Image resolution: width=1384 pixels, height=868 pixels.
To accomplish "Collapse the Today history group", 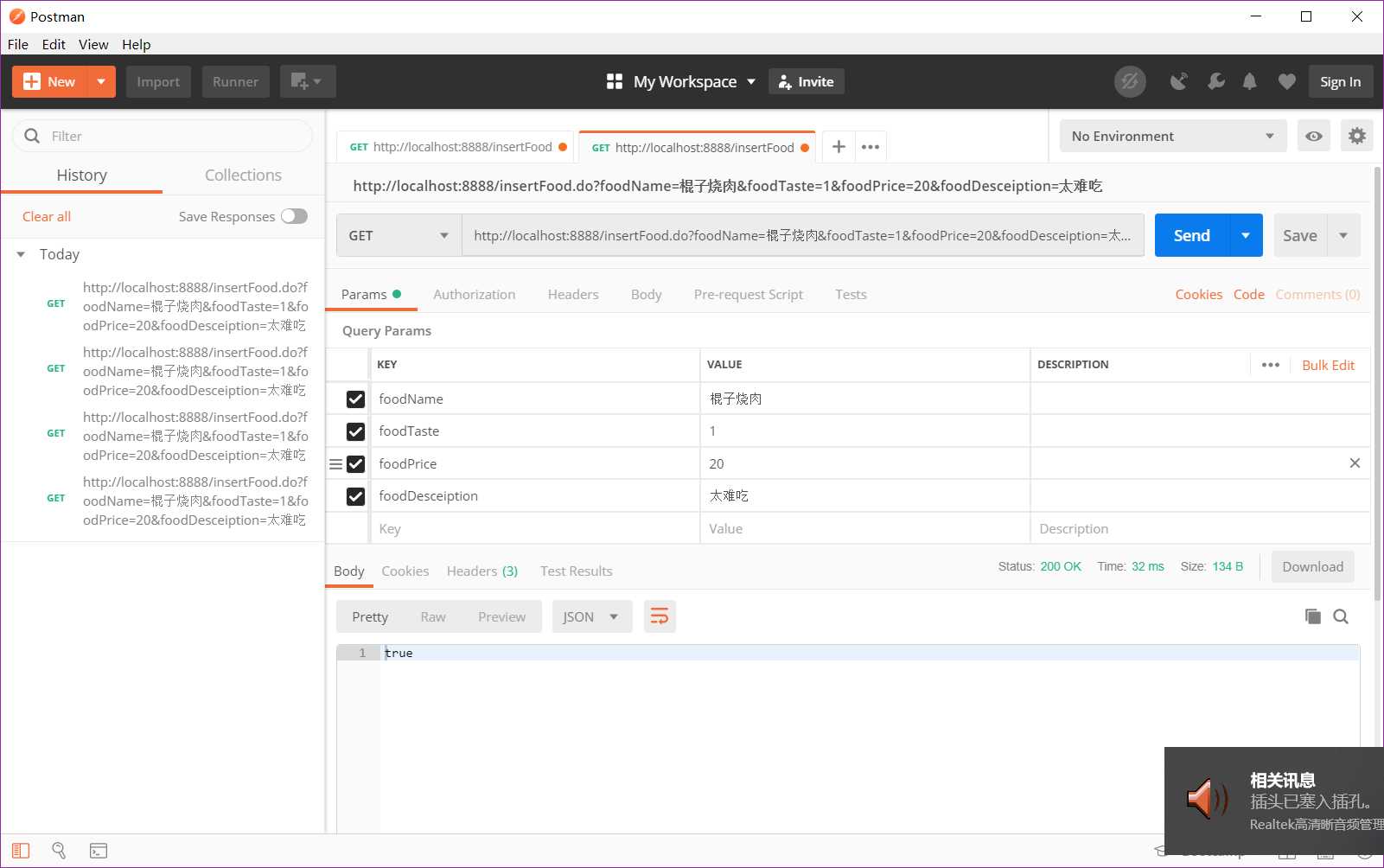I will point(21,254).
